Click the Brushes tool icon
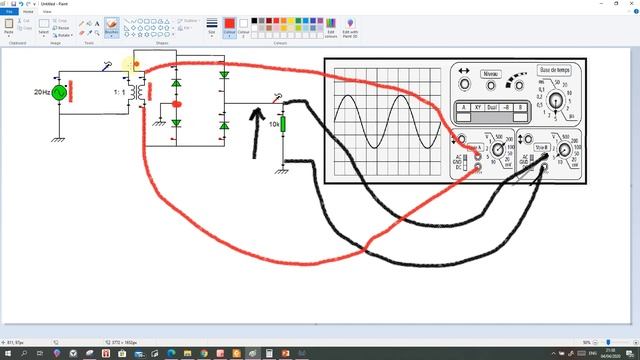The width and height of the screenshot is (640, 360). [111, 24]
